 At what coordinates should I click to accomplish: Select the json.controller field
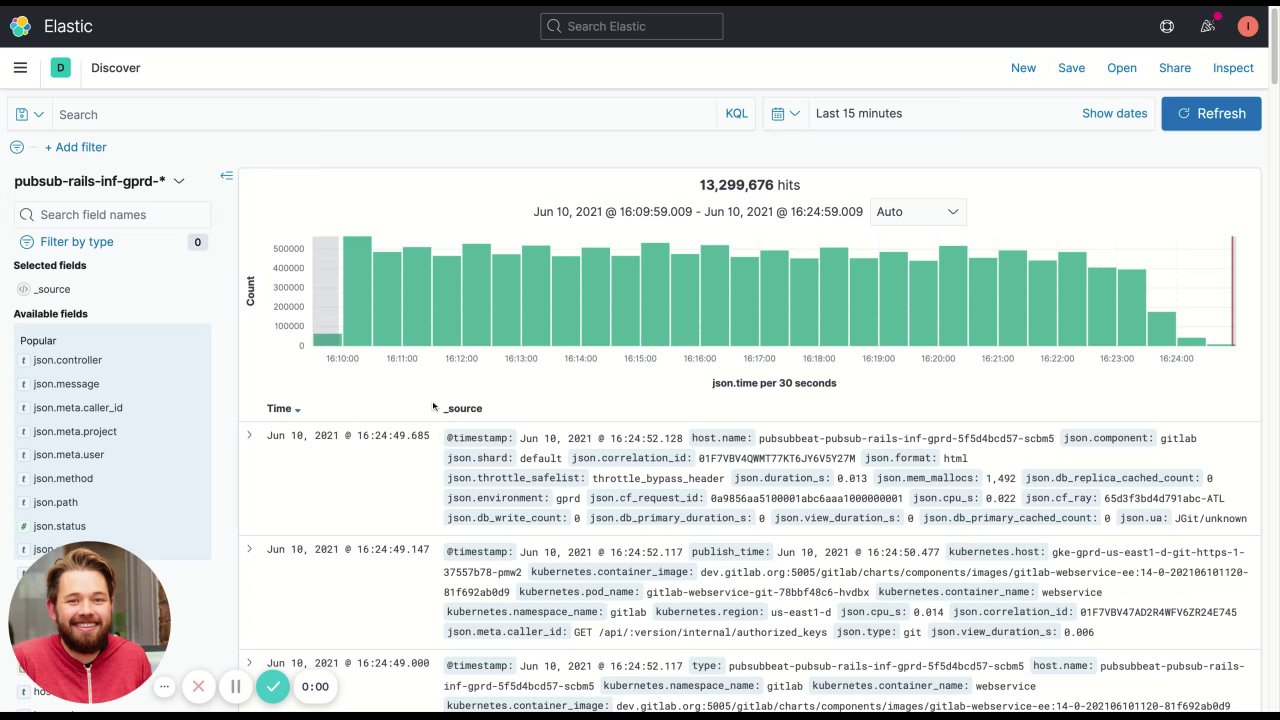67,360
